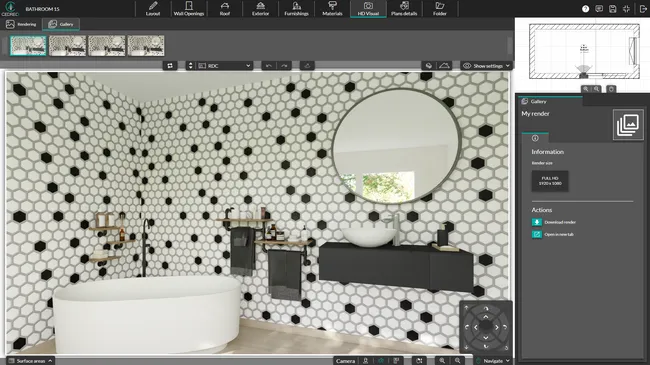Select the person view camera icon
Screen dimensions: 650x365
366,361
